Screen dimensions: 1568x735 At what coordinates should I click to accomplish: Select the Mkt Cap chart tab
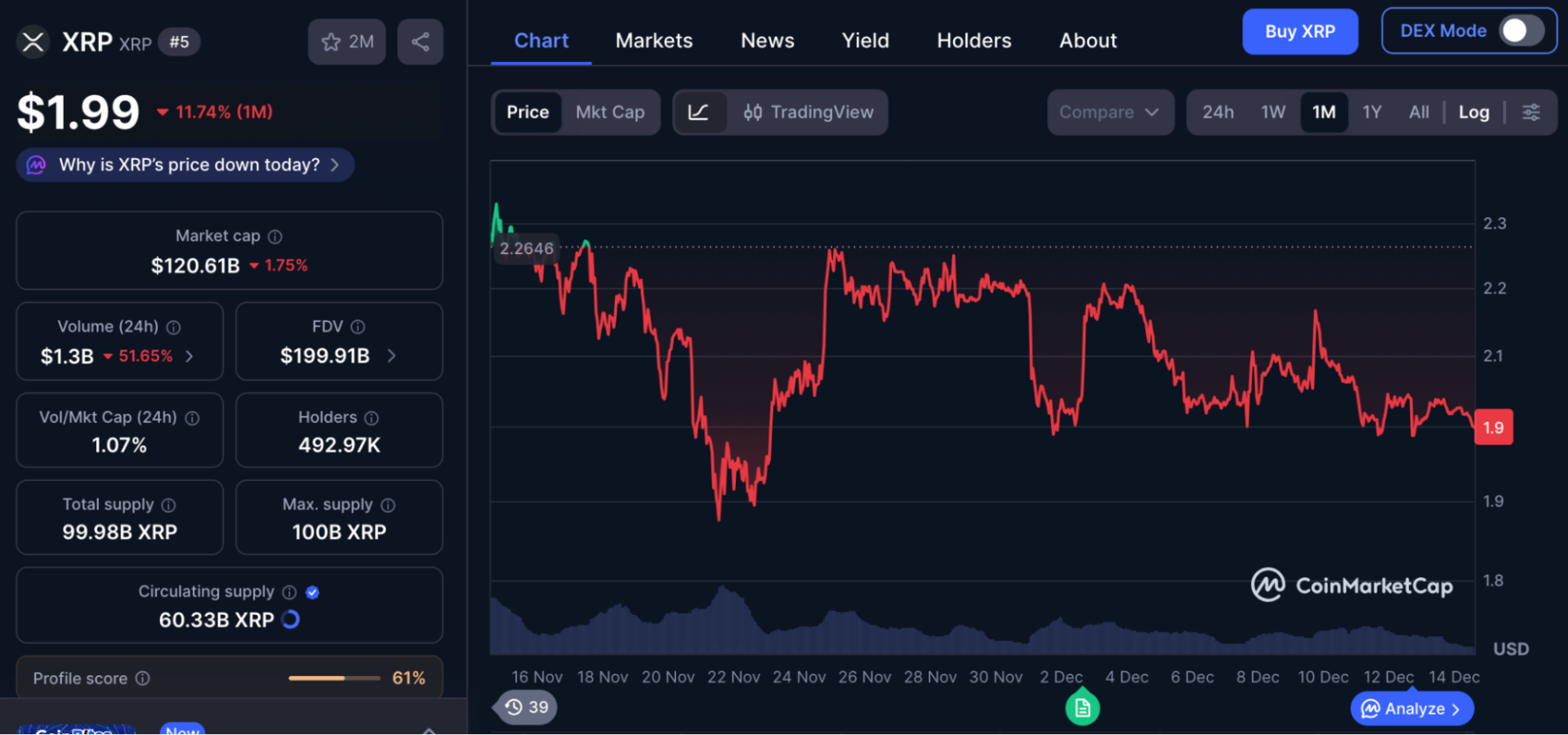click(610, 112)
